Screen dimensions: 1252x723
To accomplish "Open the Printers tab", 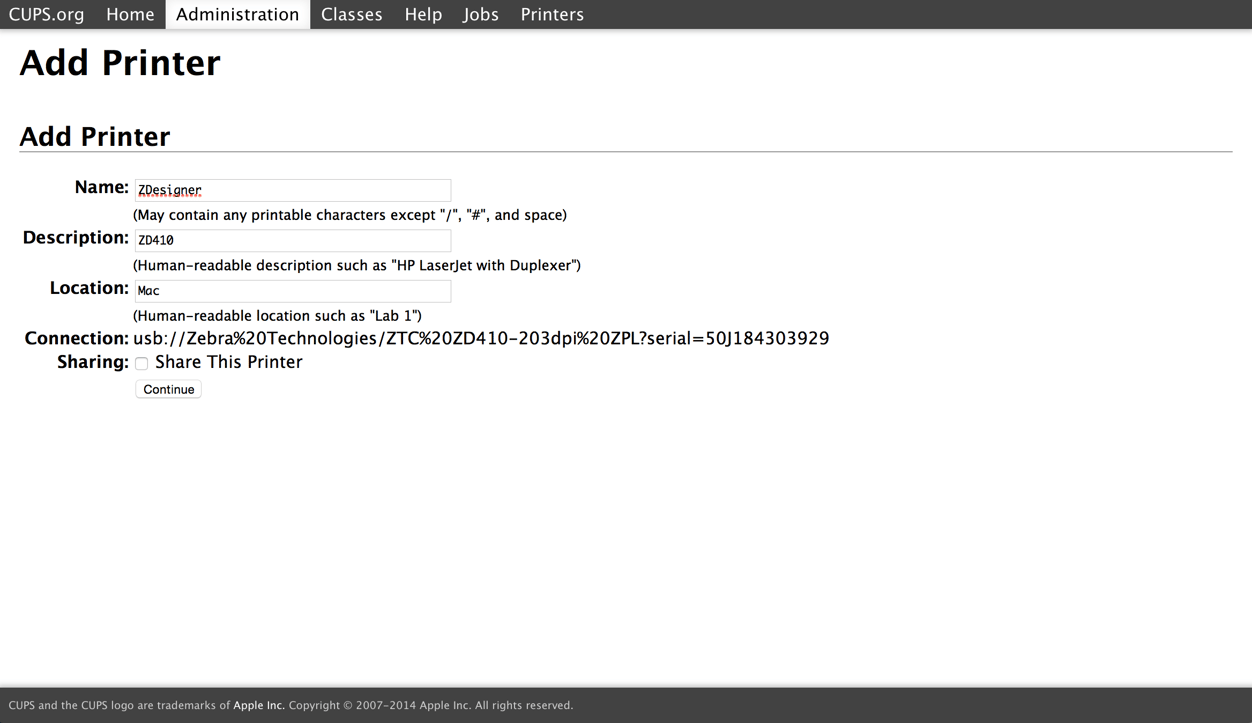I will pos(551,14).
